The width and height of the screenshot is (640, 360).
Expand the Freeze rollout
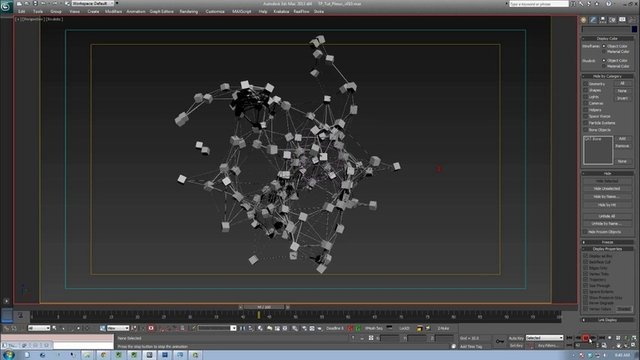click(607, 242)
